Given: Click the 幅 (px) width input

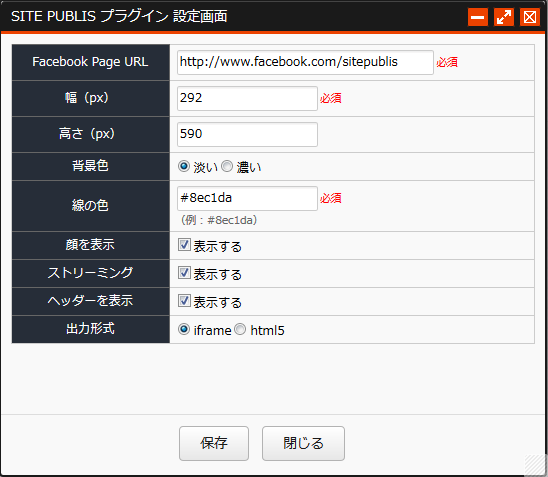Looking at the screenshot, I should (247, 99).
